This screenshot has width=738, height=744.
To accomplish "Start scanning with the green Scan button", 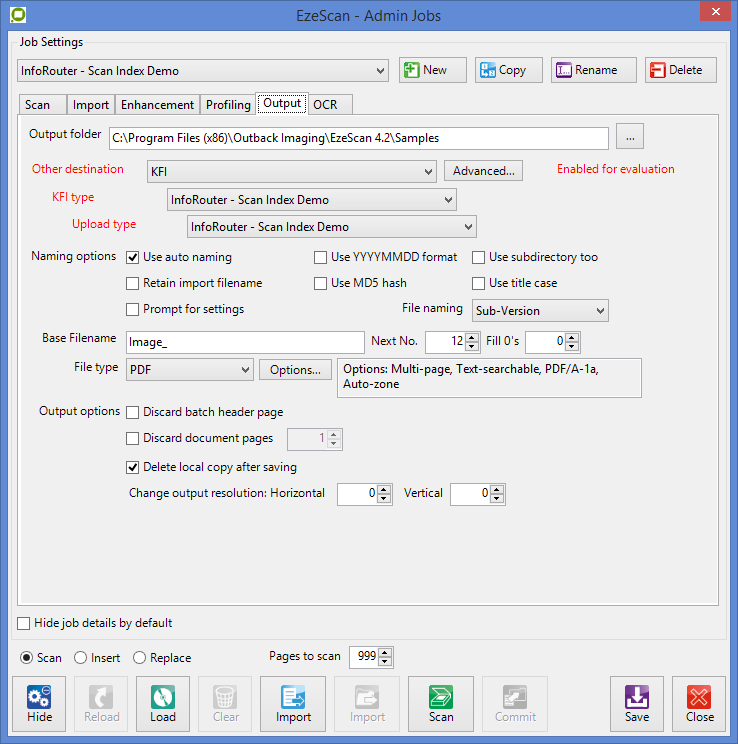I will pyautogui.click(x=440, y=705).
